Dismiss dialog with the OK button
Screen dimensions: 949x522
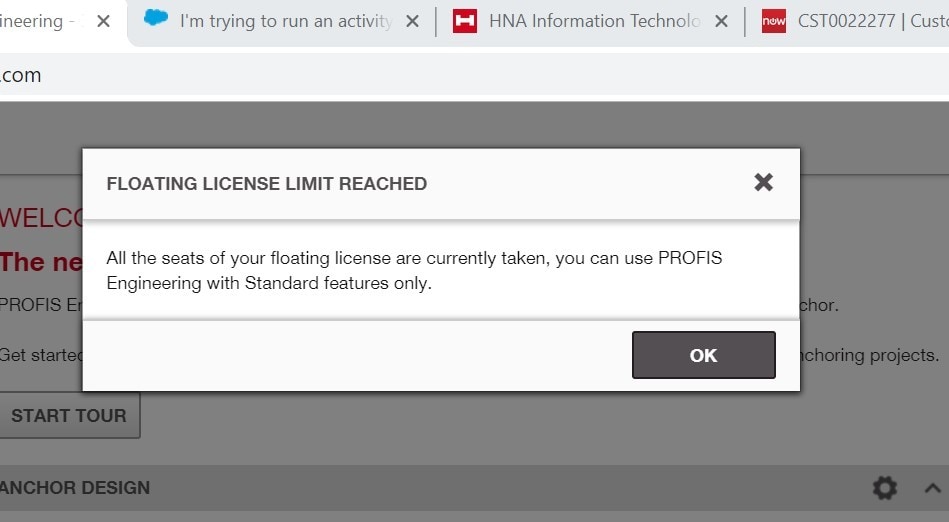click(703, 355)
